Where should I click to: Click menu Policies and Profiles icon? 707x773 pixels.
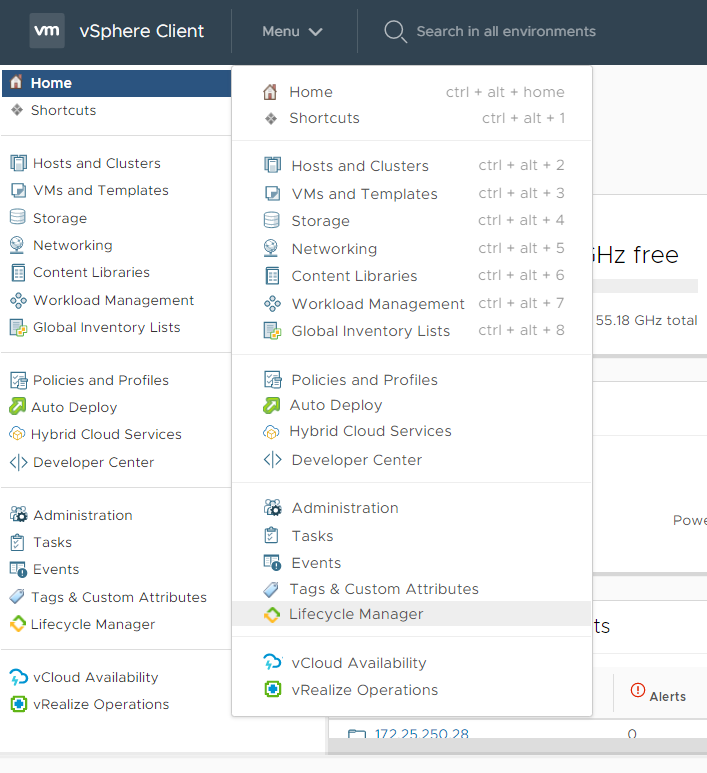[x=272, y=380]
